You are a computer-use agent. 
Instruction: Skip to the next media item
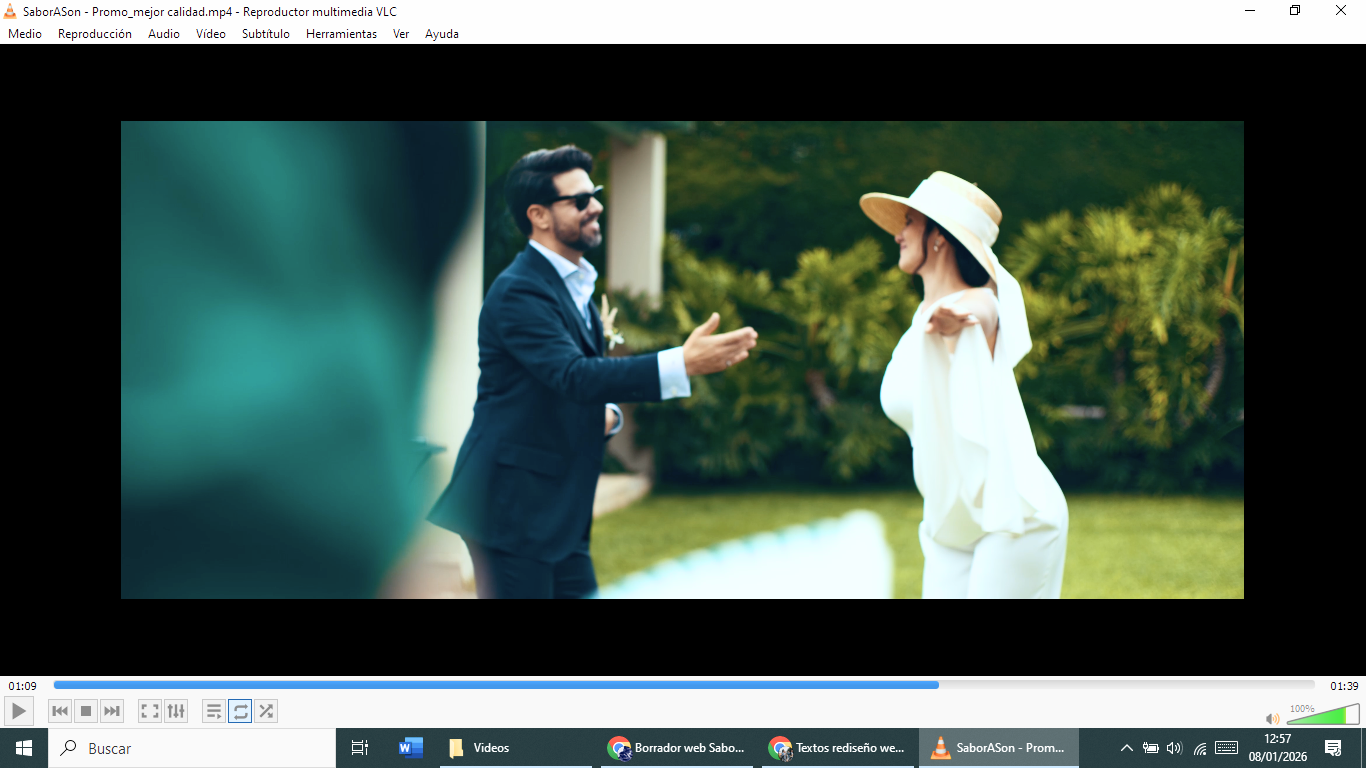(112, 711)
